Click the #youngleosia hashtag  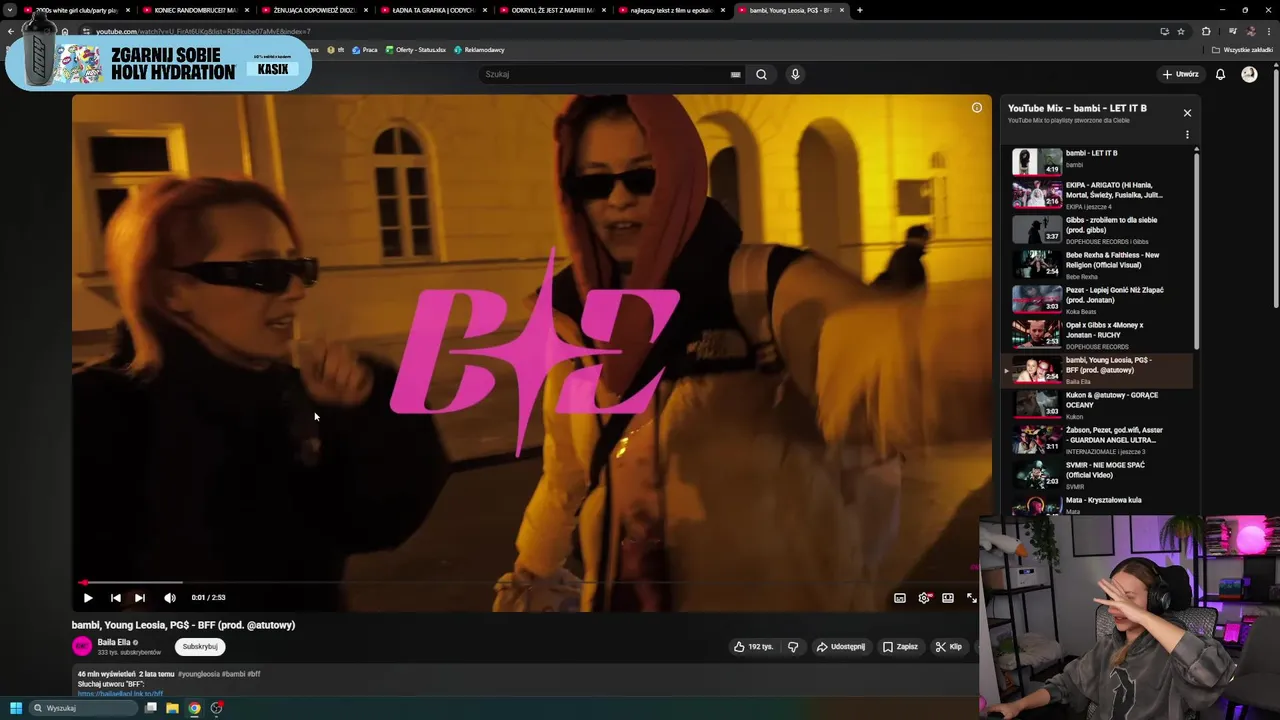point(198,674)
